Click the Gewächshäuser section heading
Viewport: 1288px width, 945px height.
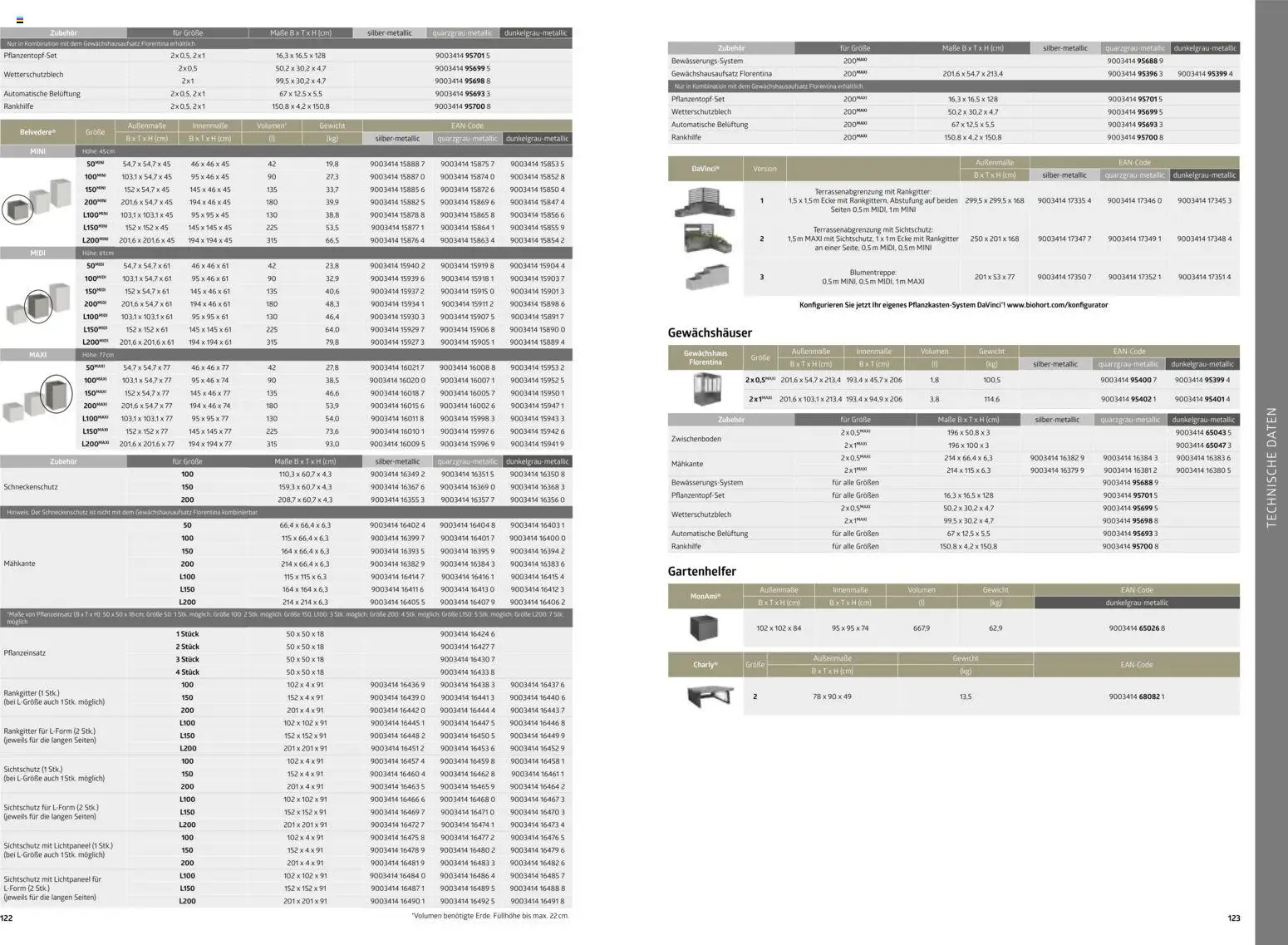710,332
